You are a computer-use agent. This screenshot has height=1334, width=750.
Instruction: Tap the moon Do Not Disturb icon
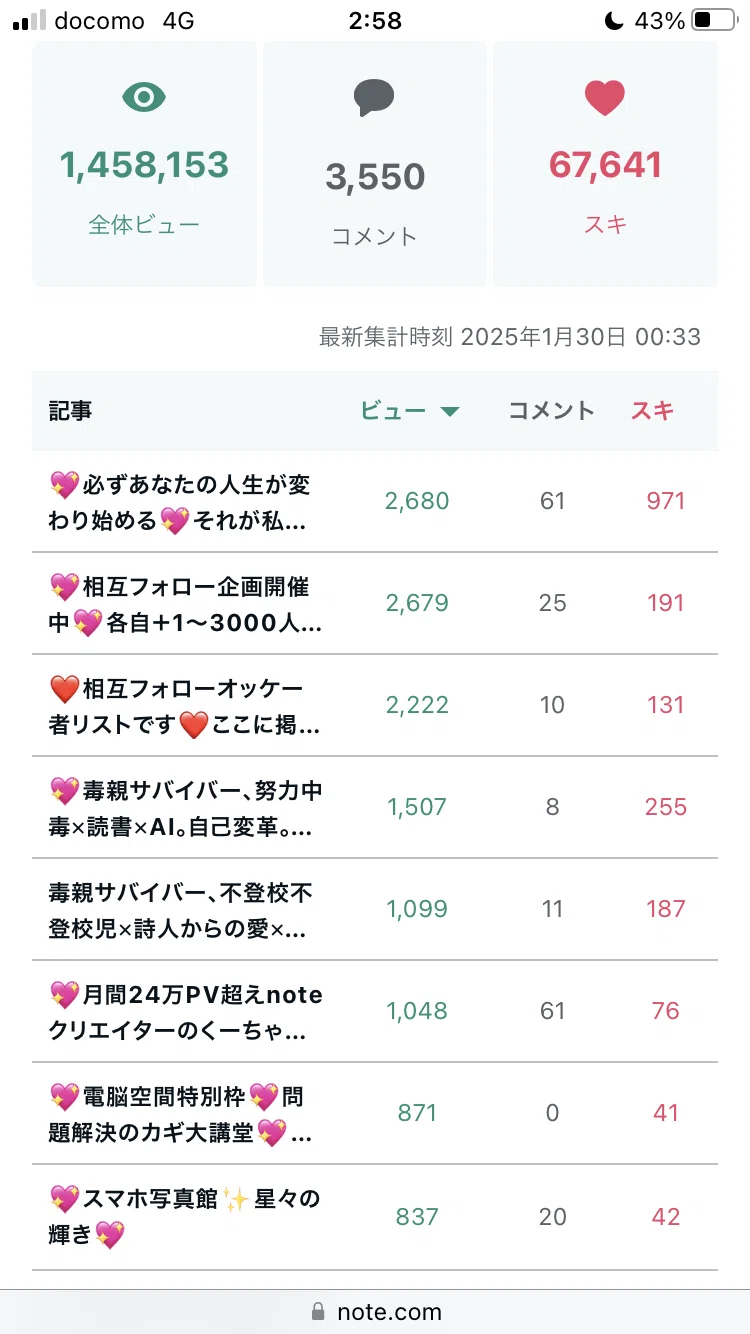[x=614, y=20]
